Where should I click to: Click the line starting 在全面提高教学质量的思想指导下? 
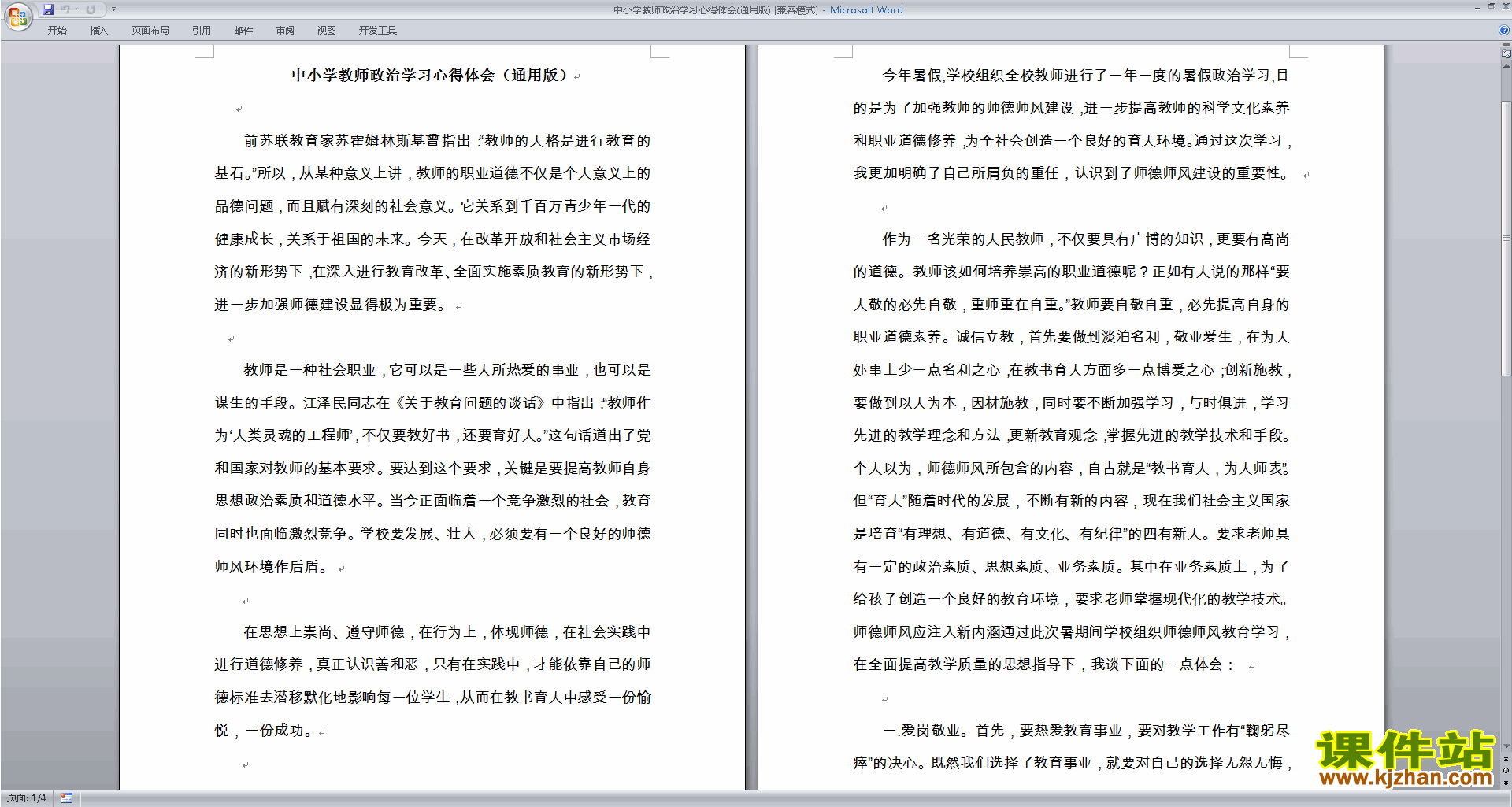pyautogui.click(x=1045, y=664)
